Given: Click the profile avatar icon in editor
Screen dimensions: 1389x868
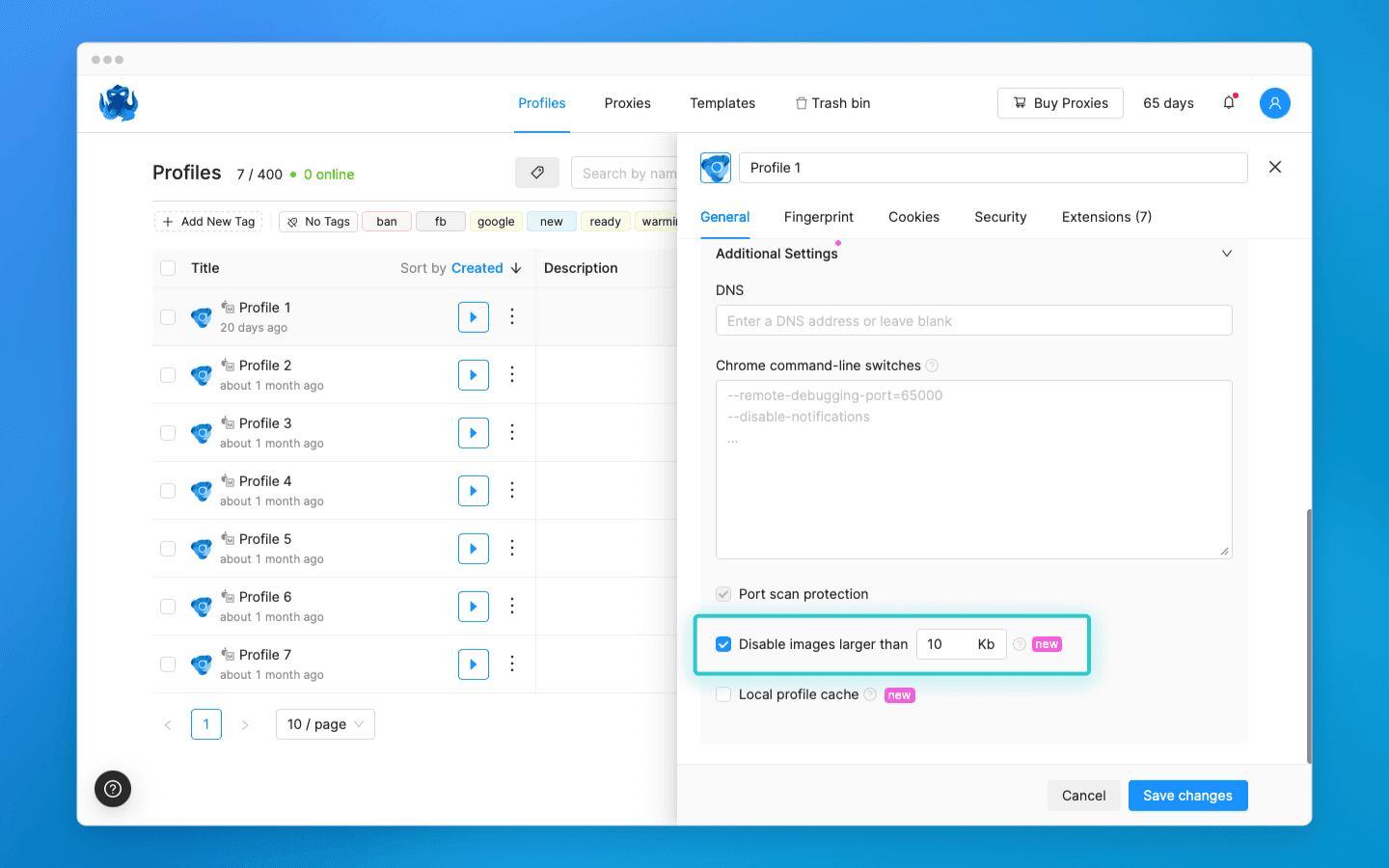Looking at the screenshot, I should click(x=716, y=168).
